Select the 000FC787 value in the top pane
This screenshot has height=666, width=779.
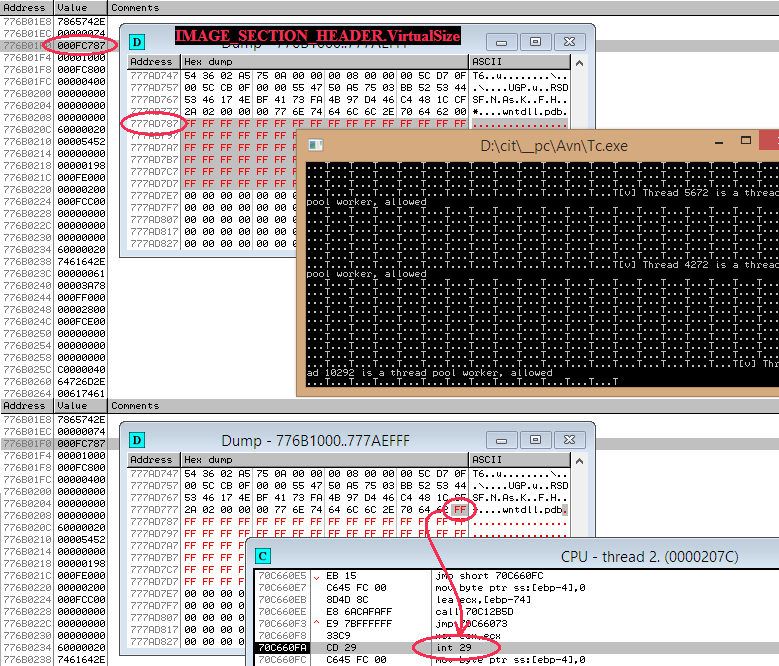(x=76, y=46)
